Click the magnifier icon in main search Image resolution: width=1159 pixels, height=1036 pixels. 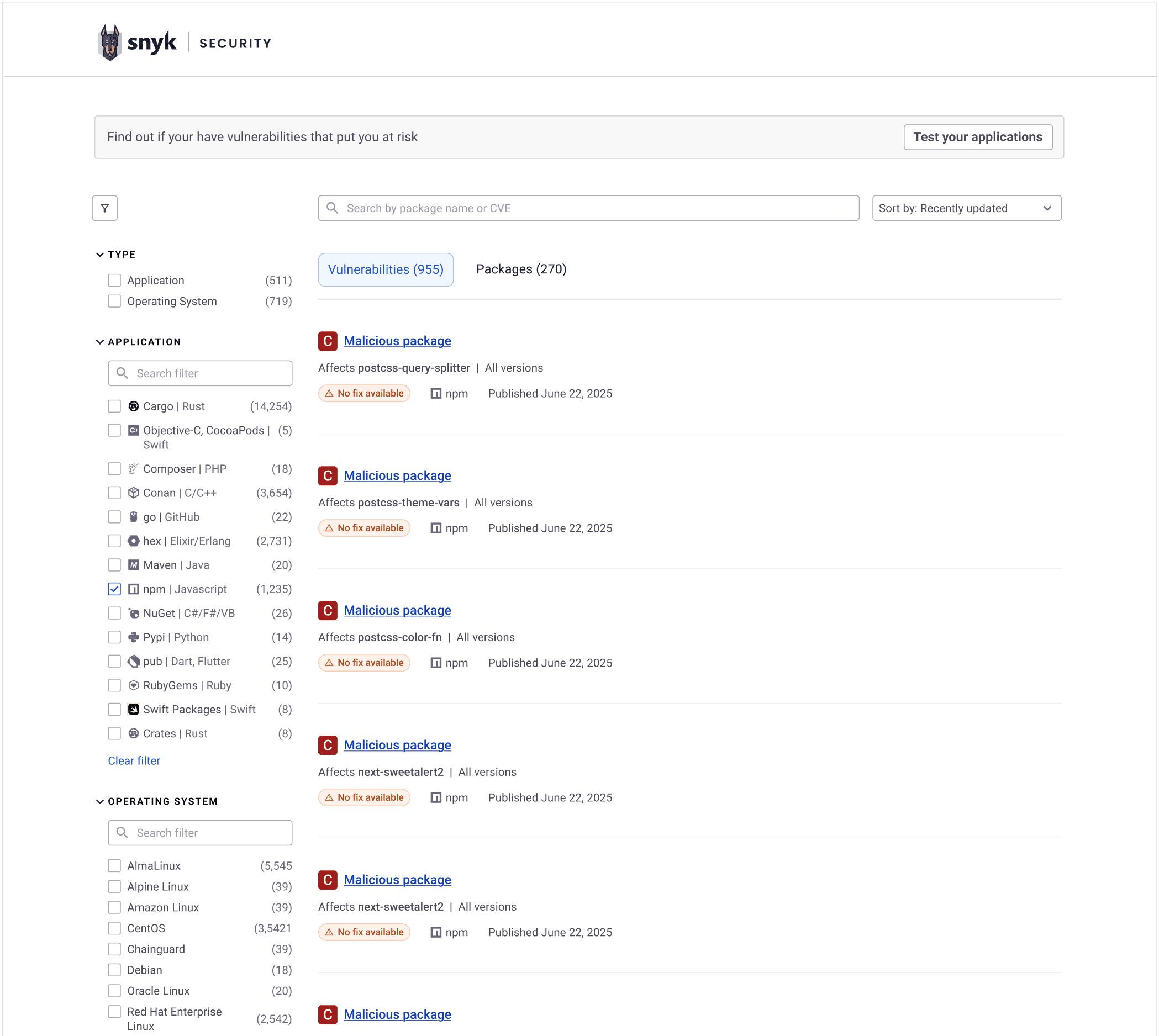pyautogui.click(x=333, y=208)
